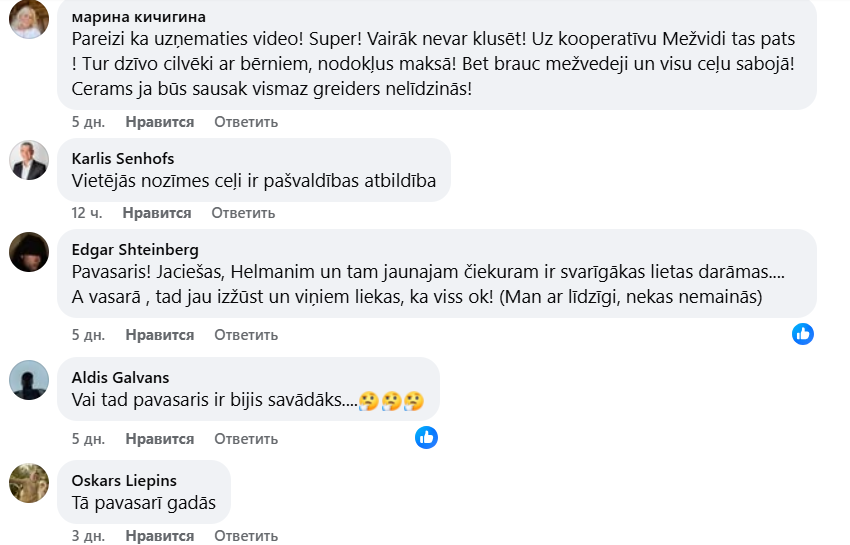Click the 3 дн. timestamp on Oskars' comment

click(88, 536)
